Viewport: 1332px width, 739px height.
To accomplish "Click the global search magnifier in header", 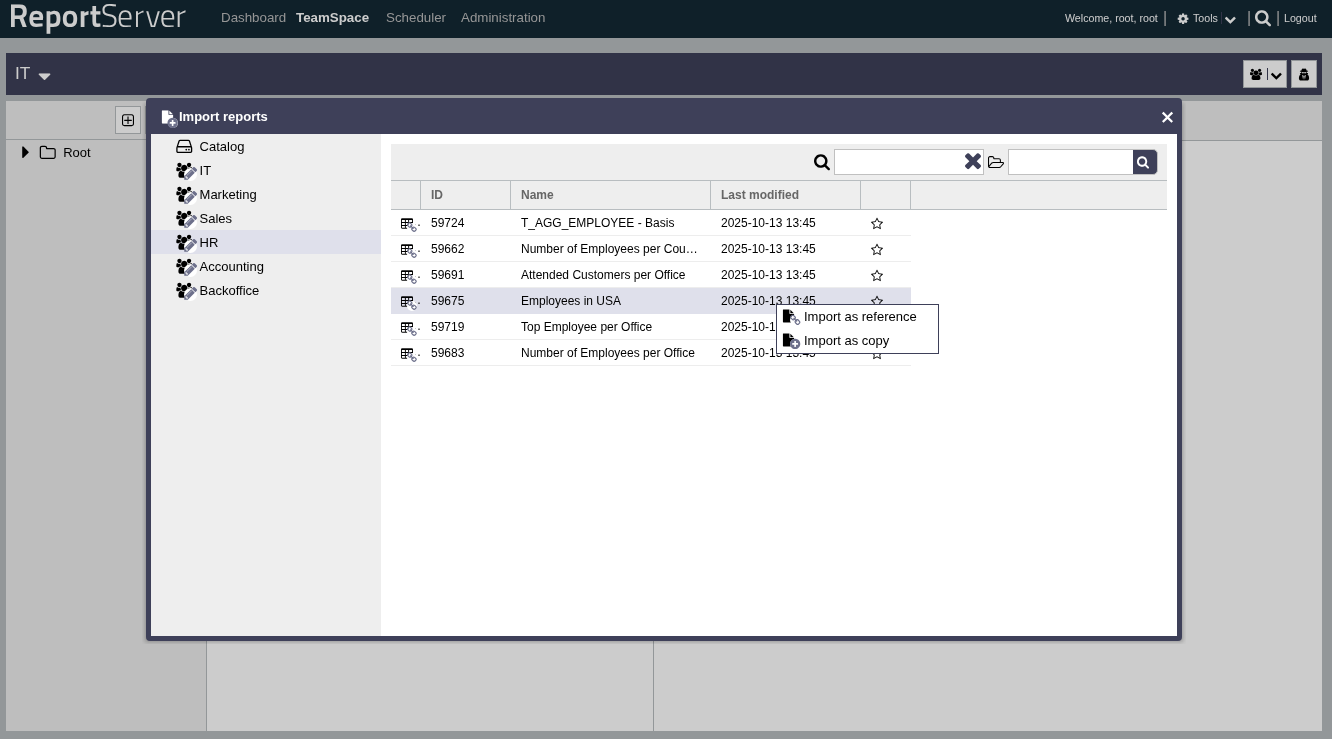I will coord(1263,18).
